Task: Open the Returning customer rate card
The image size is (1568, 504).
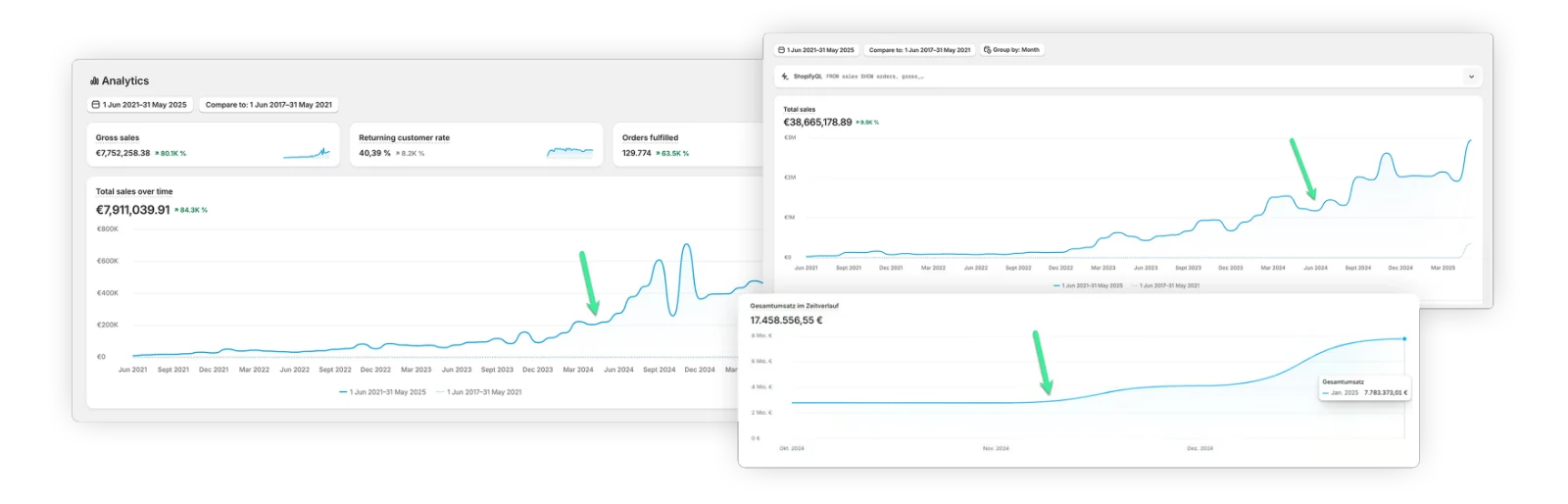Action: point(476,145)
